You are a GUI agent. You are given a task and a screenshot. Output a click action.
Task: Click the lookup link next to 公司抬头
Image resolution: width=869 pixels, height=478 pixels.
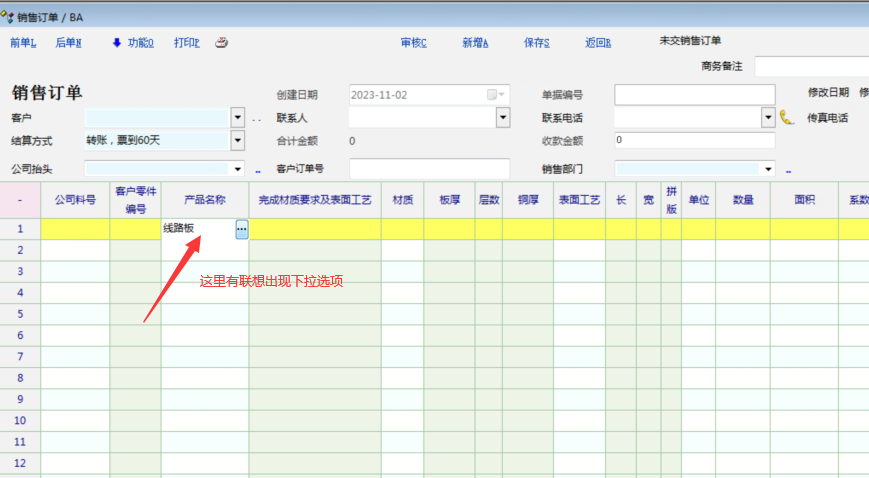(x=257, y=170)
